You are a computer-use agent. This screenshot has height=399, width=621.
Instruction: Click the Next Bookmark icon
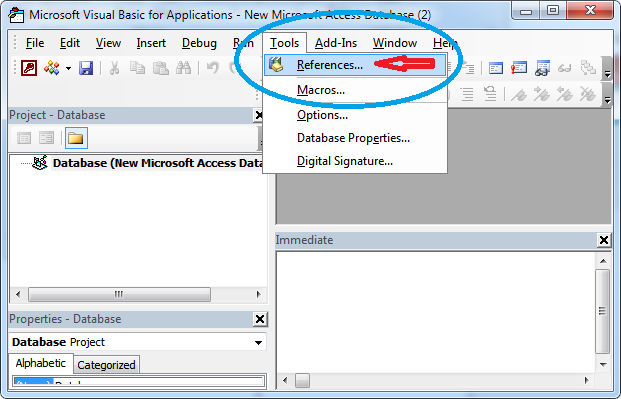click(541, 94)
